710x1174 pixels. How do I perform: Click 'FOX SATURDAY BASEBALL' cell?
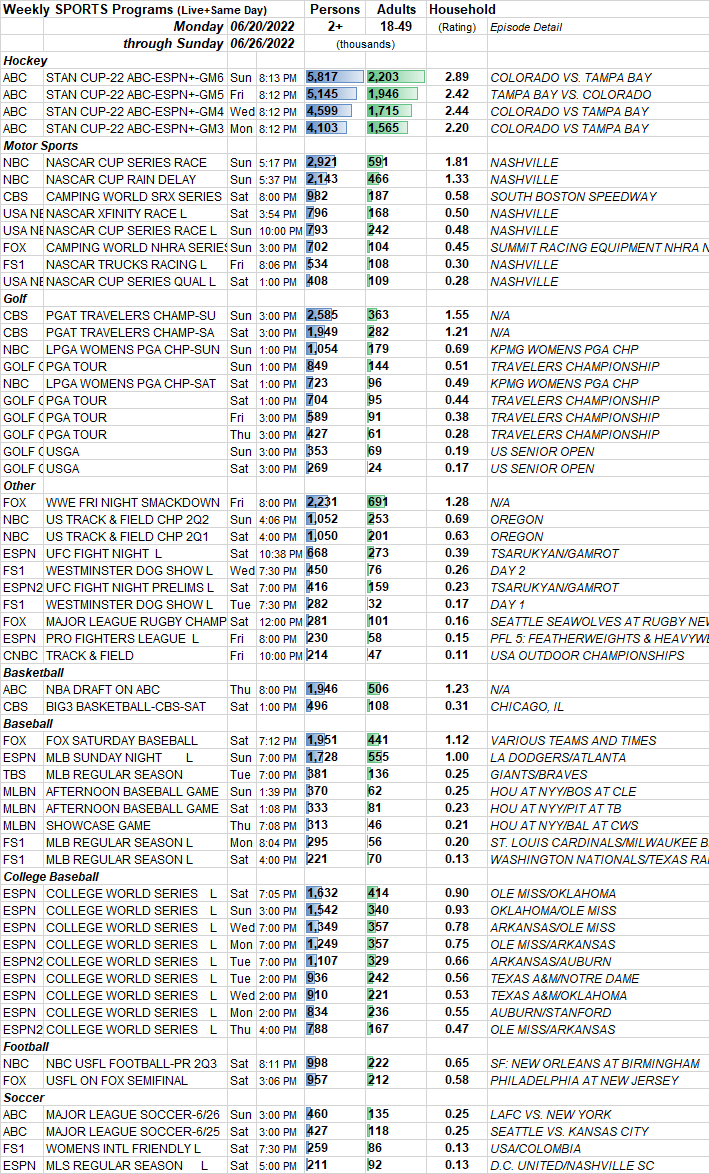click(x=121, y=740)
